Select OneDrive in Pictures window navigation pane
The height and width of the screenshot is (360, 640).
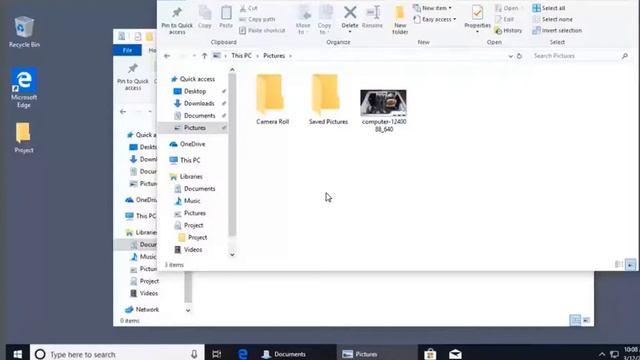pyautogui.click(x=187, y=144)
